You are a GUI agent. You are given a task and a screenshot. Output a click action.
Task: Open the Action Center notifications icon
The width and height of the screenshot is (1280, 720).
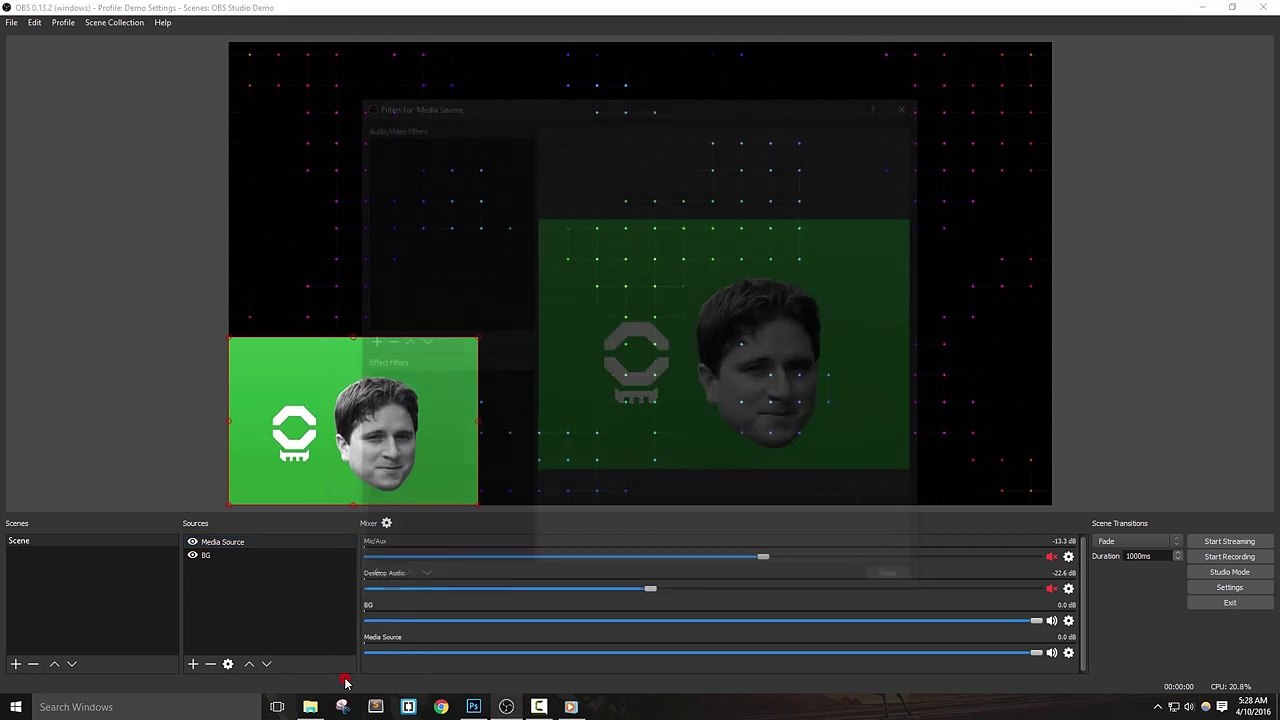click(1222, 707)
